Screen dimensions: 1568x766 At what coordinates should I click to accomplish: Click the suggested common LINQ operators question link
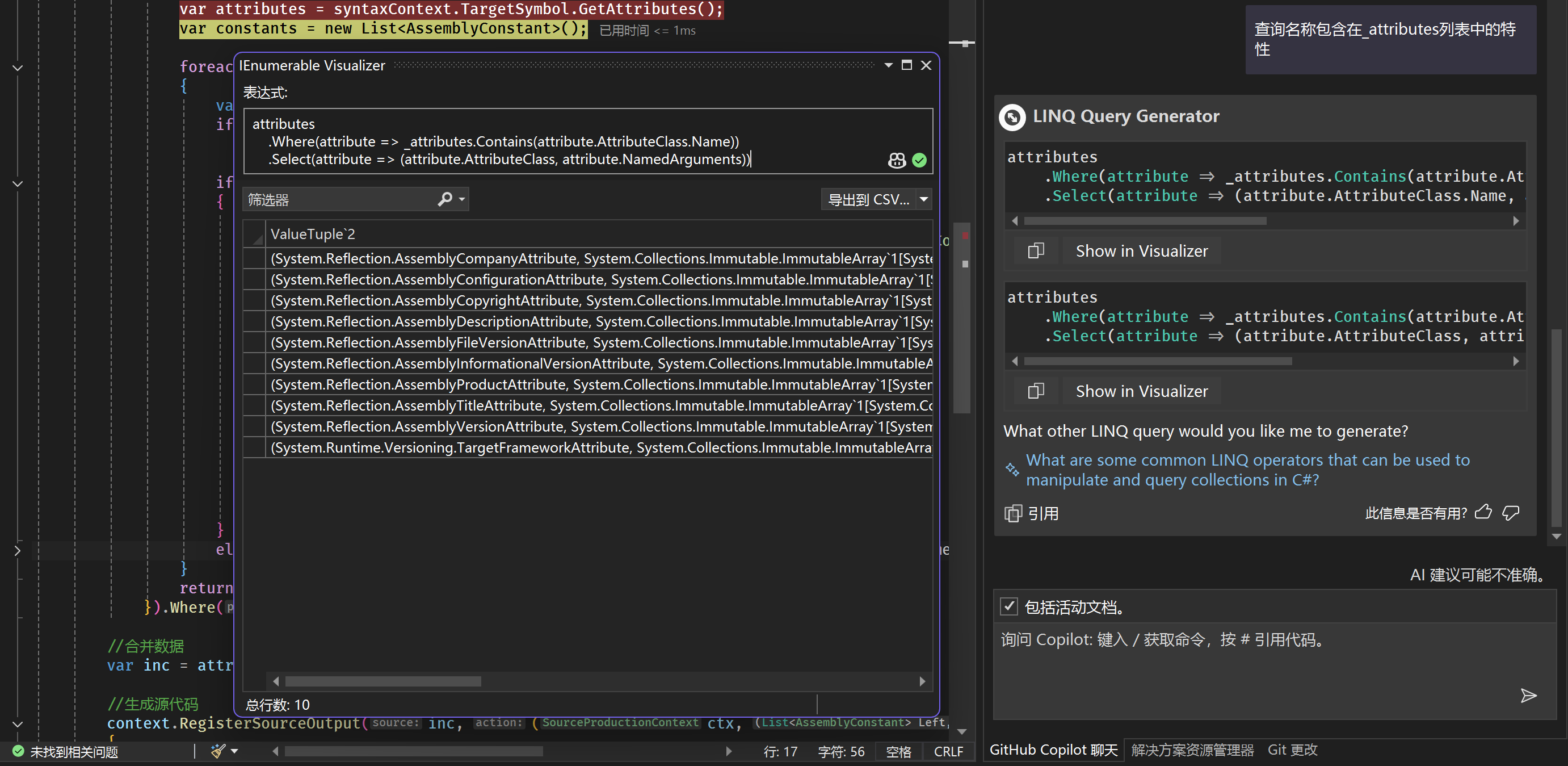coord(1247,470)
